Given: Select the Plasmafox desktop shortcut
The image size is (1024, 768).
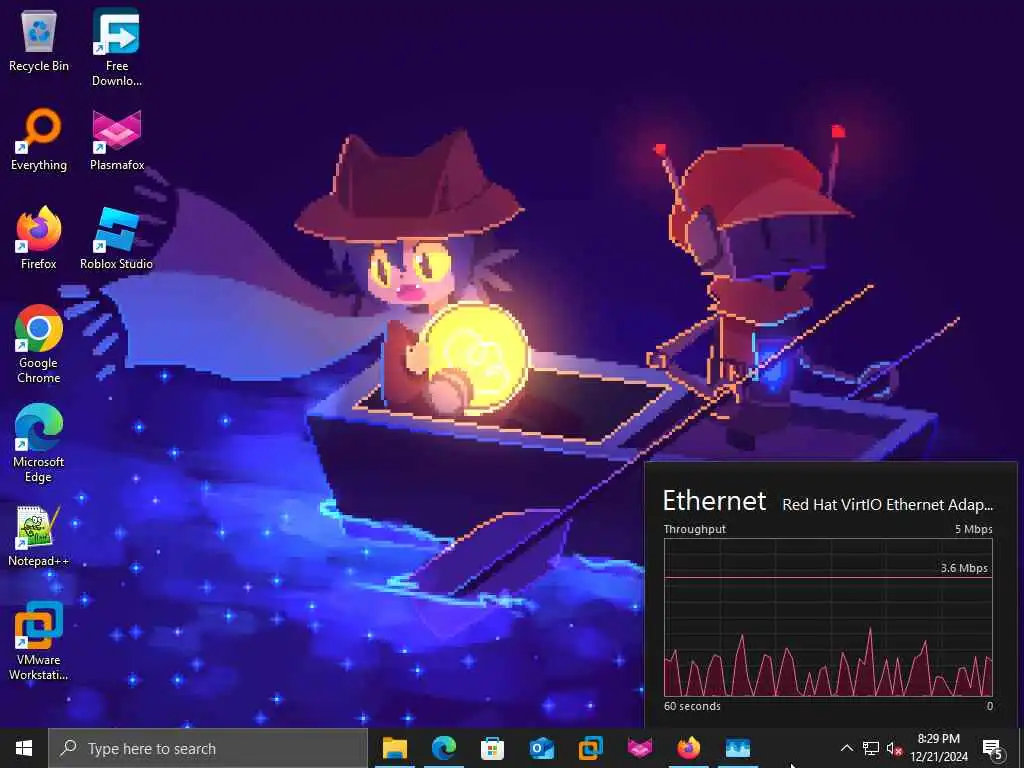Looking at the screenshot, I should coord(116,140).
